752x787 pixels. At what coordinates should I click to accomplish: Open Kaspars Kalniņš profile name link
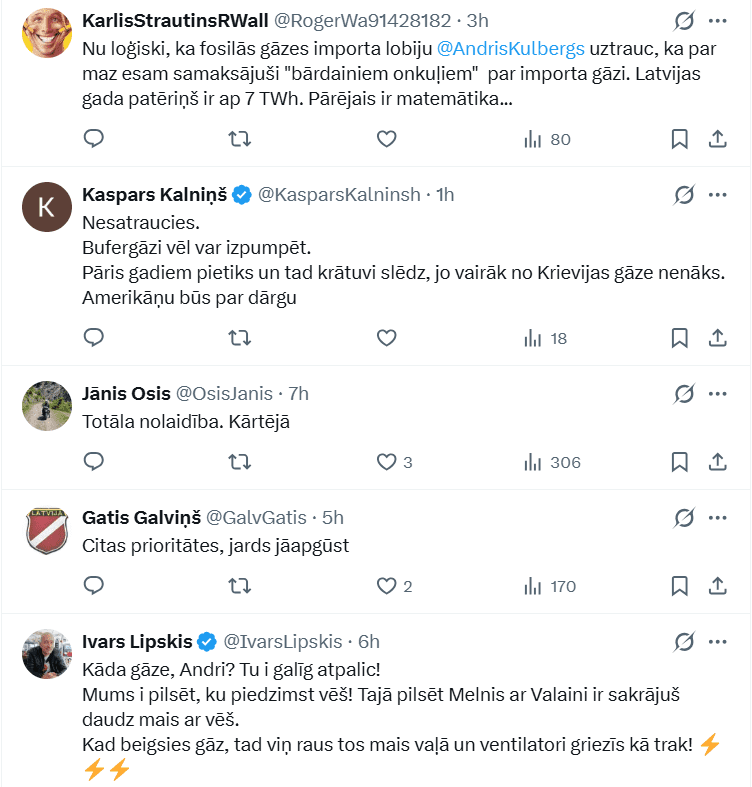click(153, 195)
